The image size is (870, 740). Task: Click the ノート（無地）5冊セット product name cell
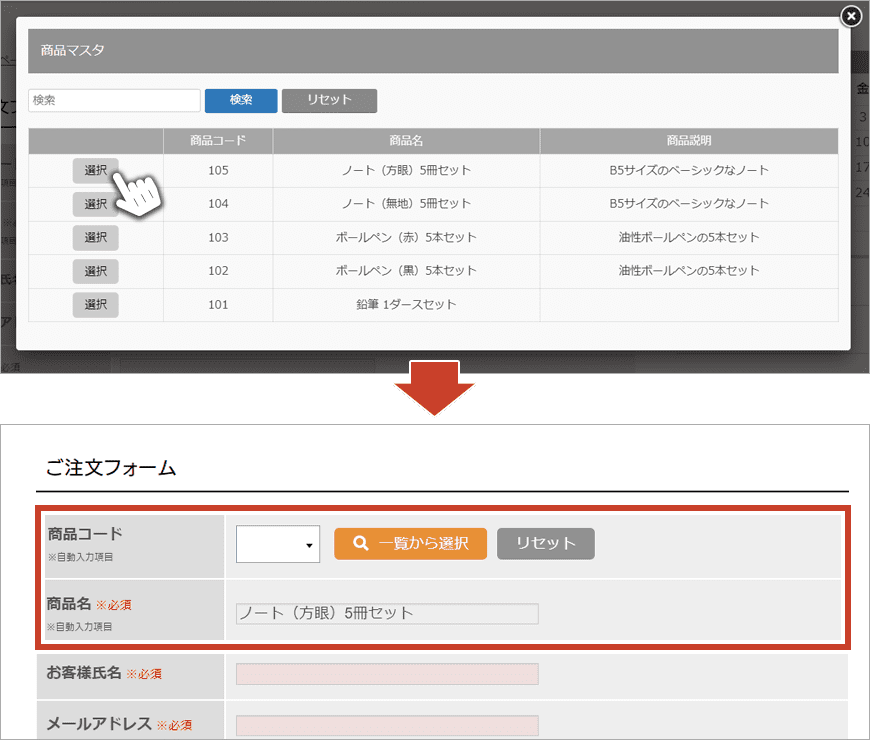(x=406, y=204)
